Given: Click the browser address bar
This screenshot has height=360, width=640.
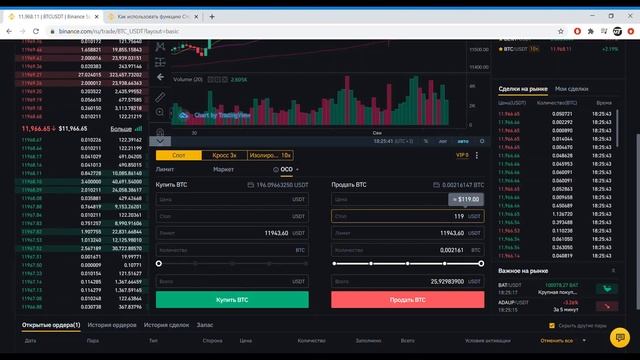Looking at the screenshot, I should (302, 31).
